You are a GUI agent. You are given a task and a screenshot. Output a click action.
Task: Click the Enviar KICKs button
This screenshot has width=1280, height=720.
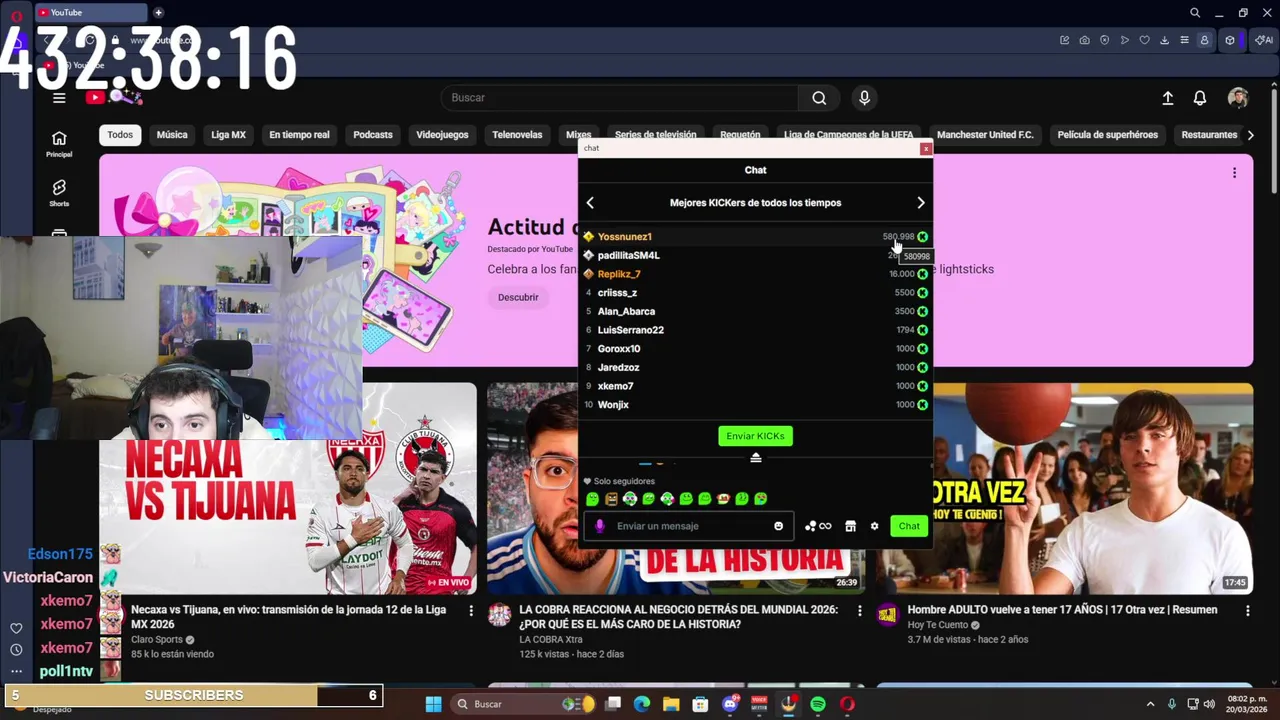(x=755, y=436)
